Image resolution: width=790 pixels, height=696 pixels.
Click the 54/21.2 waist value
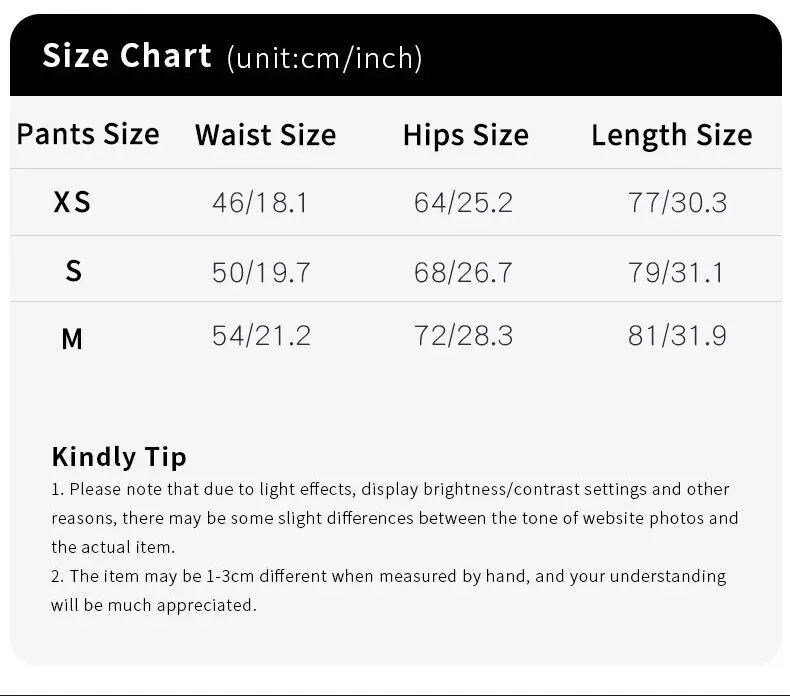(261, 336)
